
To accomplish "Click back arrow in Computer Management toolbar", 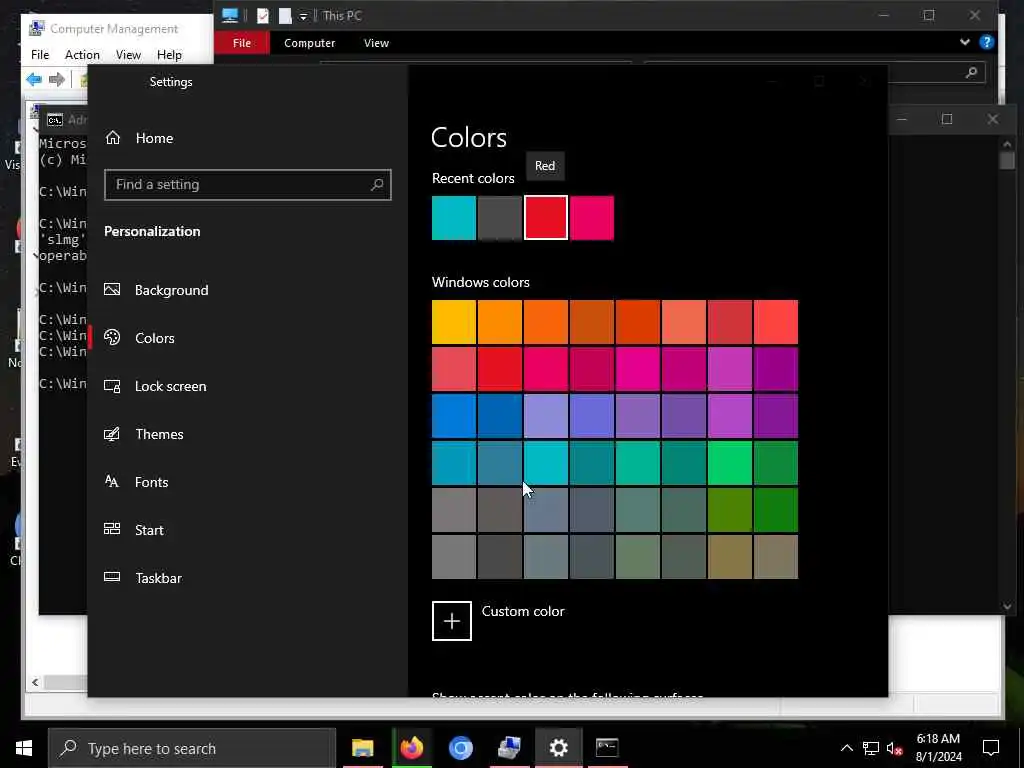I will click(34, 80).
